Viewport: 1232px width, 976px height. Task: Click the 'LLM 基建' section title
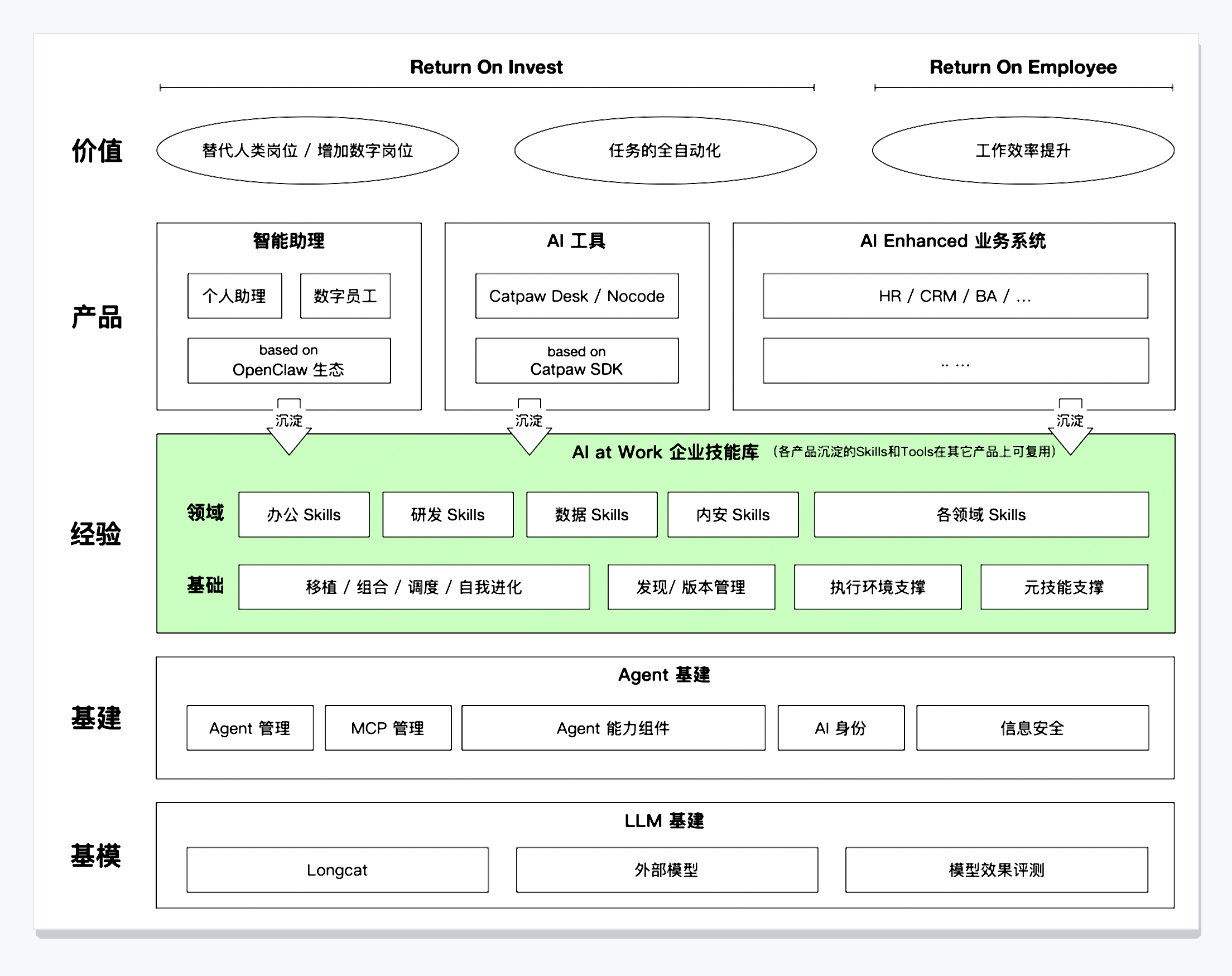664,821
